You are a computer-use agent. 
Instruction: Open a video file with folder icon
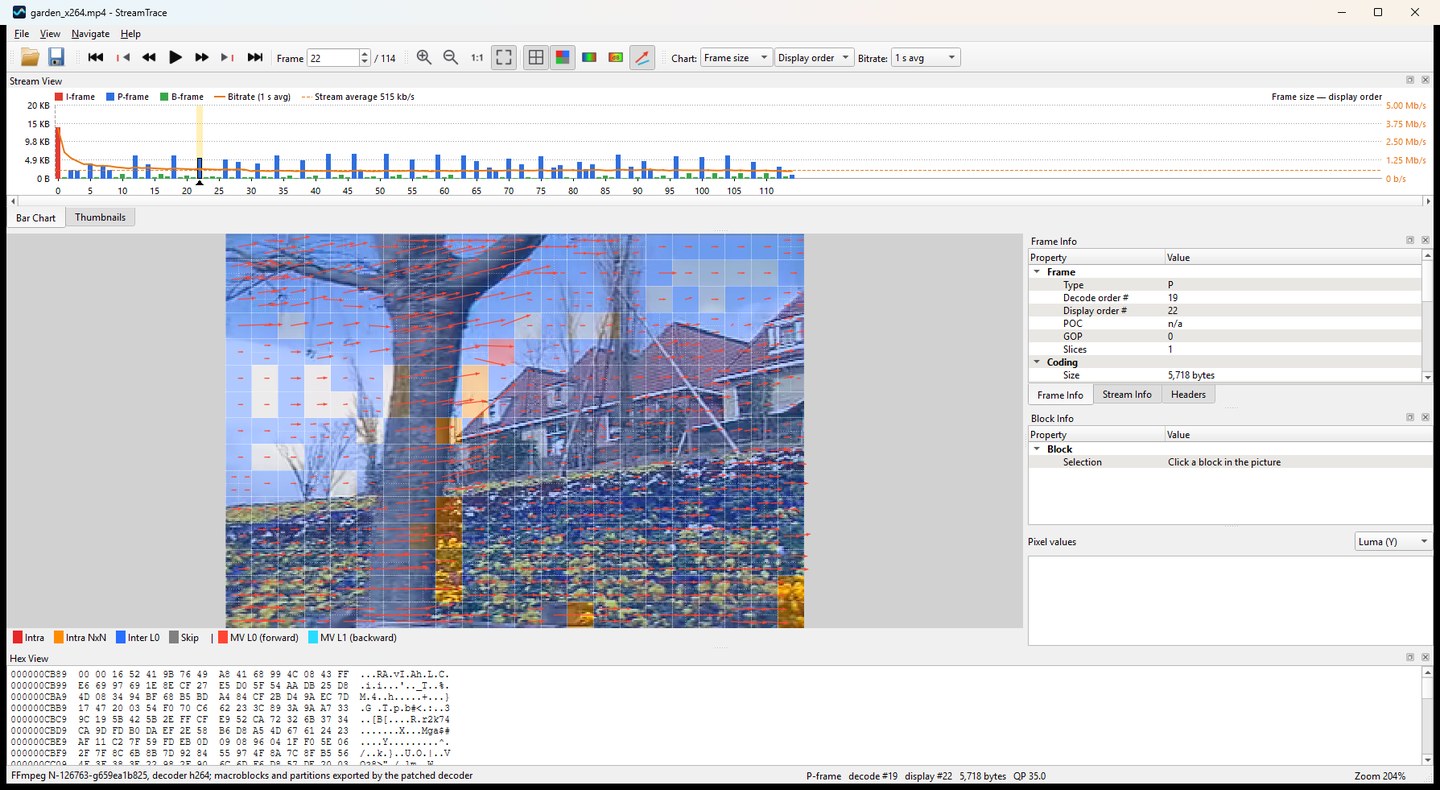(30, 58)
